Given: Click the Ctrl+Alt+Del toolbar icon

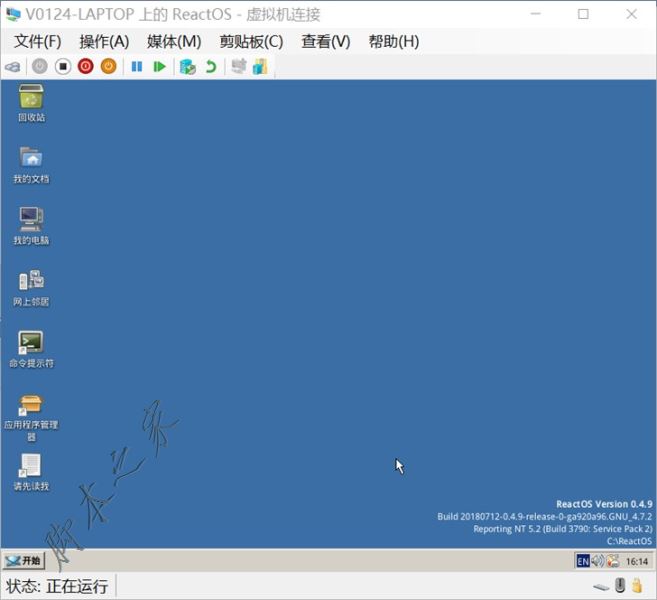Looking at the screenshot, I should (x=13, y=66).
